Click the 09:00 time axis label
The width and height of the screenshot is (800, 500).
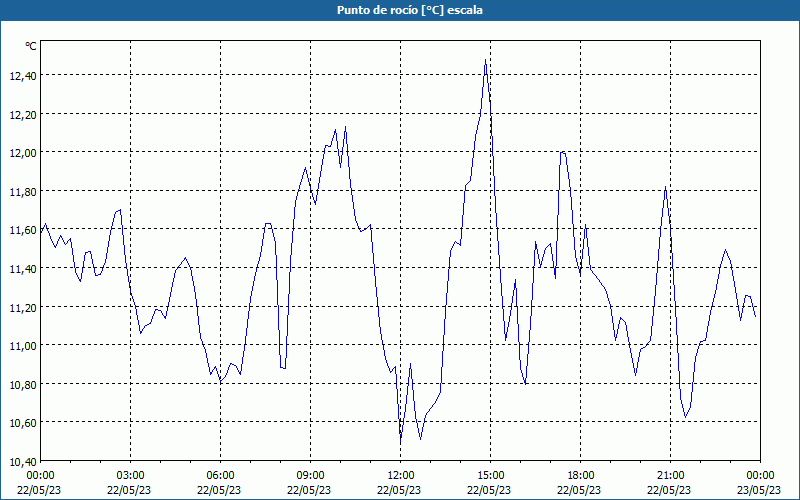tap(310, 476)
